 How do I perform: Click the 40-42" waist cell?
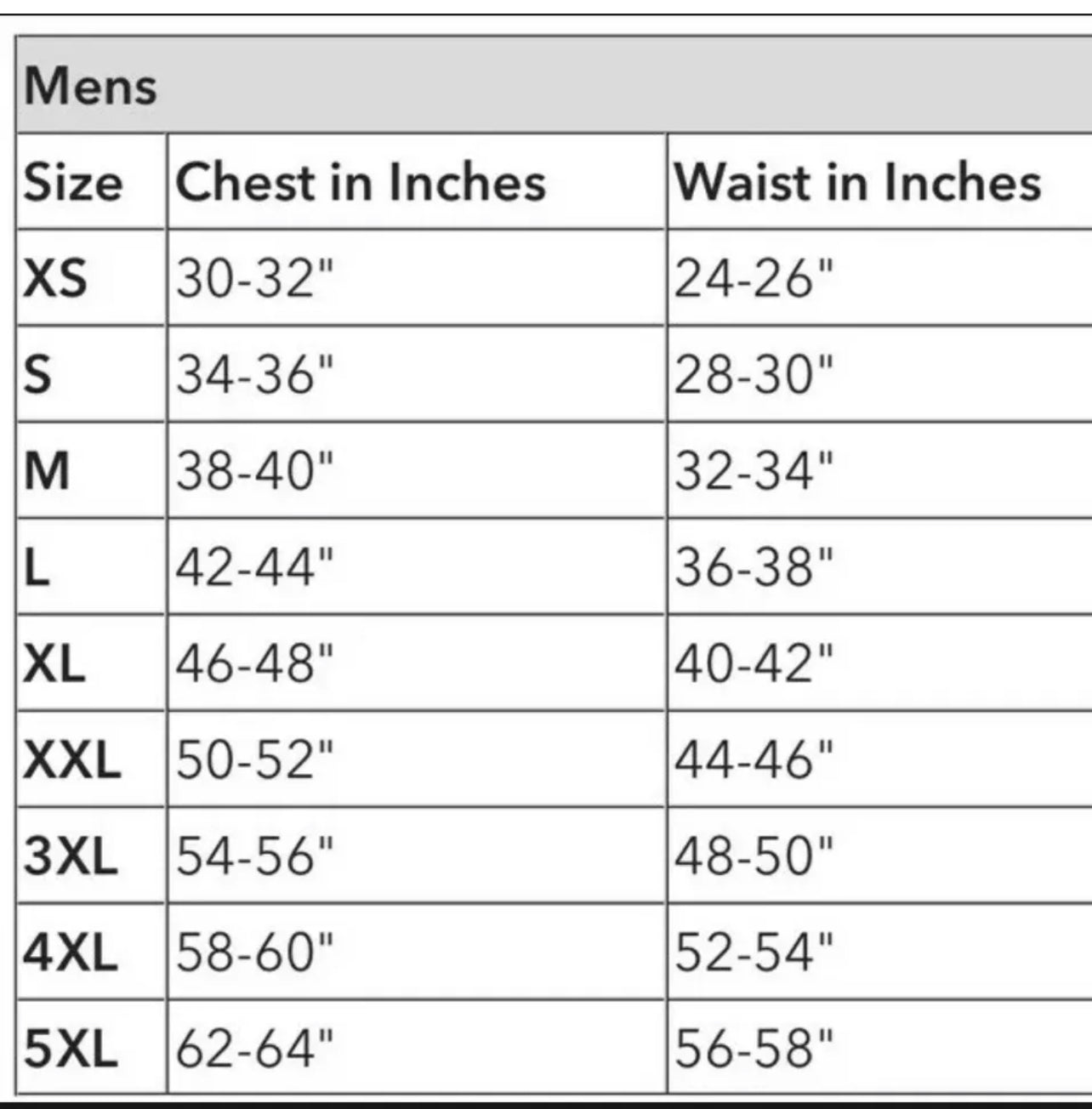(754, 663)
